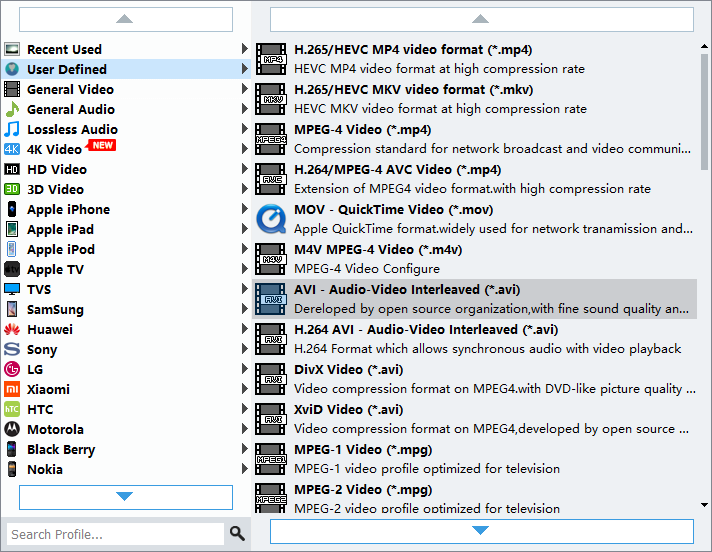This screenshot has width=712, height=552.
Task: Choose MPEG-2 Video (*.mpg) format
Action: pyautogui.click(x=475, y=498)
